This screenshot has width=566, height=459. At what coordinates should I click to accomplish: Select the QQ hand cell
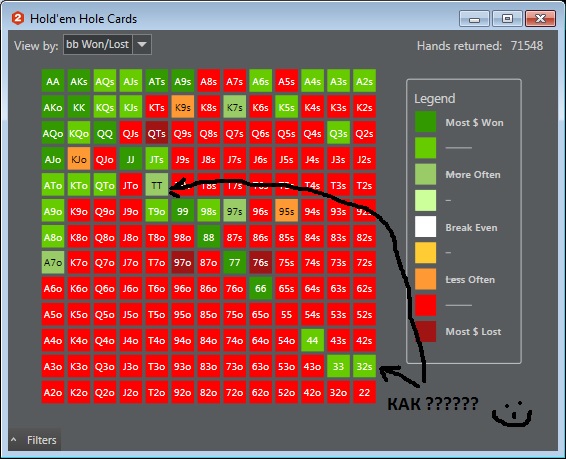[105, 133]
